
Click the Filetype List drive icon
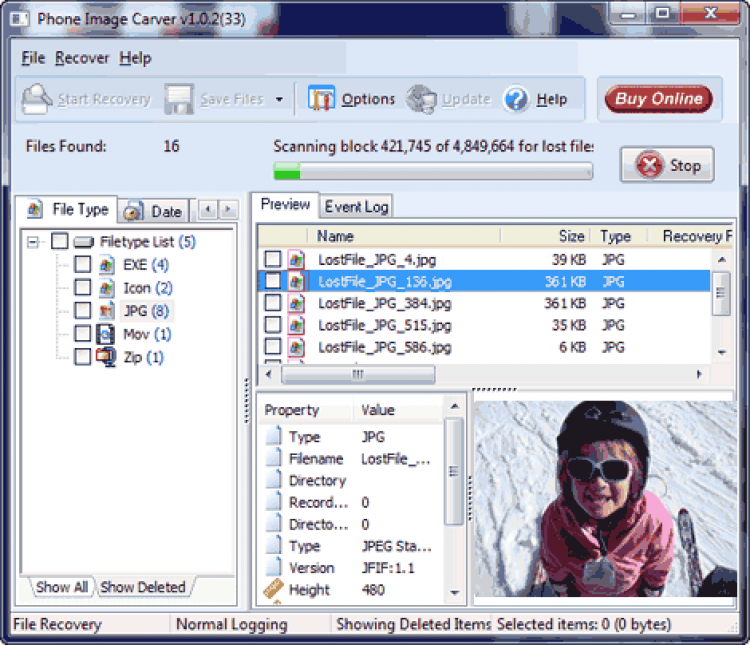pos(84,242)
